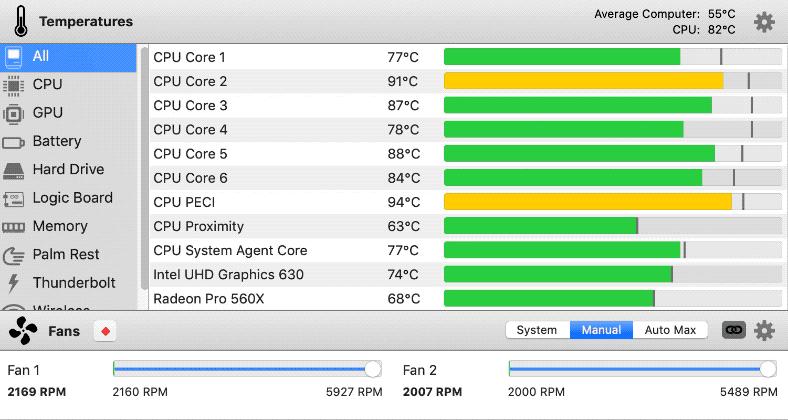
Task: Open Logic Board sensor category
Action: pyautogui.click(x=72, y=198)
